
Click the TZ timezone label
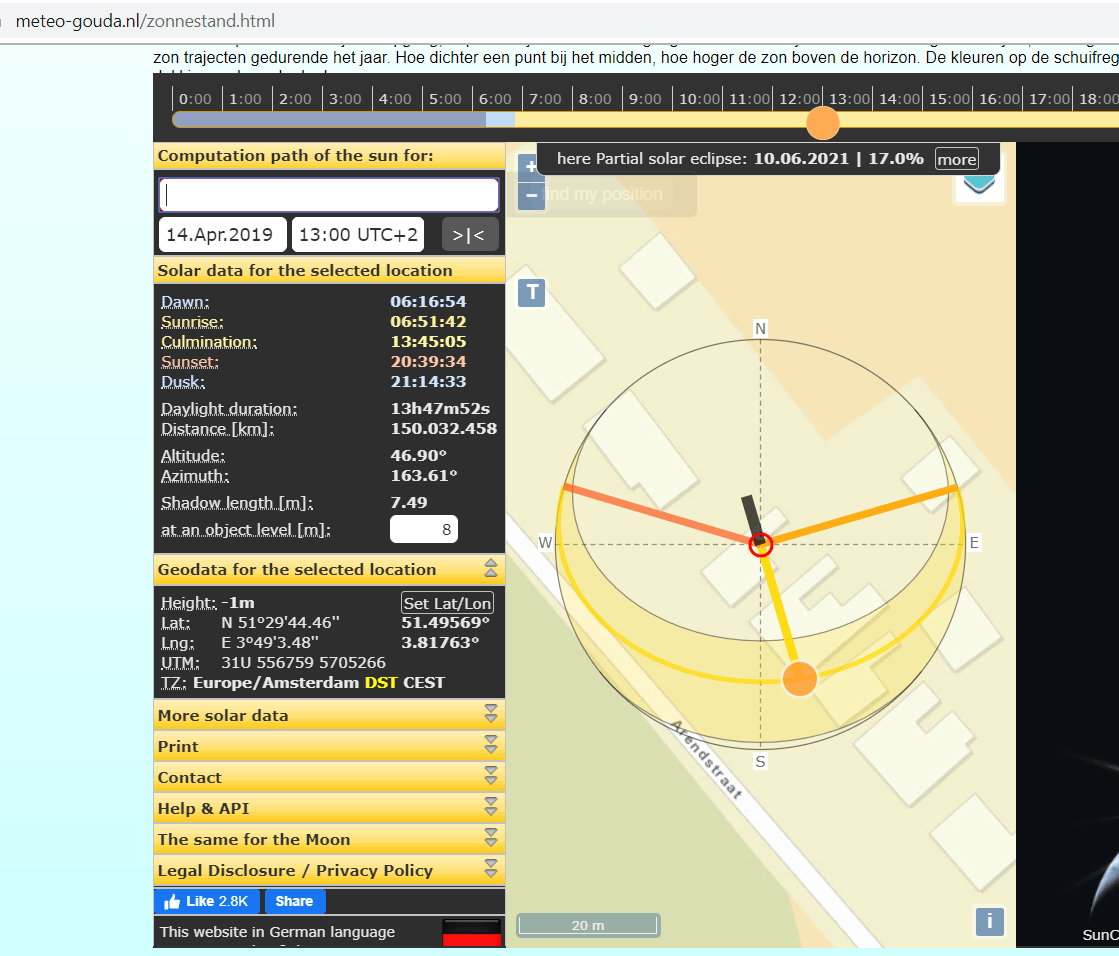(173, 683)
